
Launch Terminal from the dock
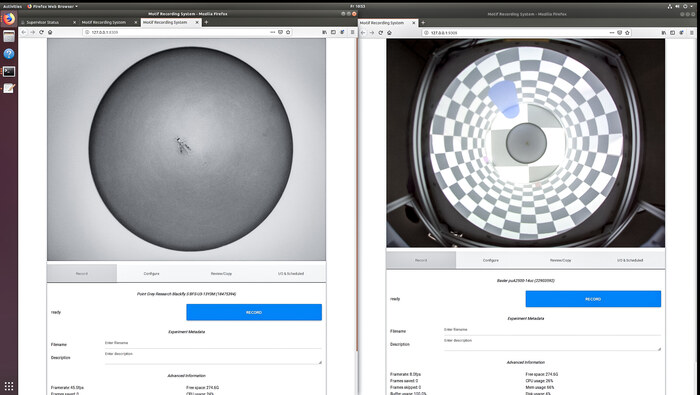pyautogui.click(x=9, y=71)
